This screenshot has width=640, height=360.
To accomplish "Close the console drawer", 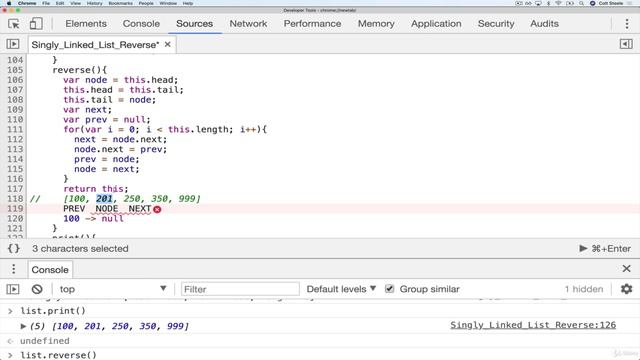I will 627,269.
